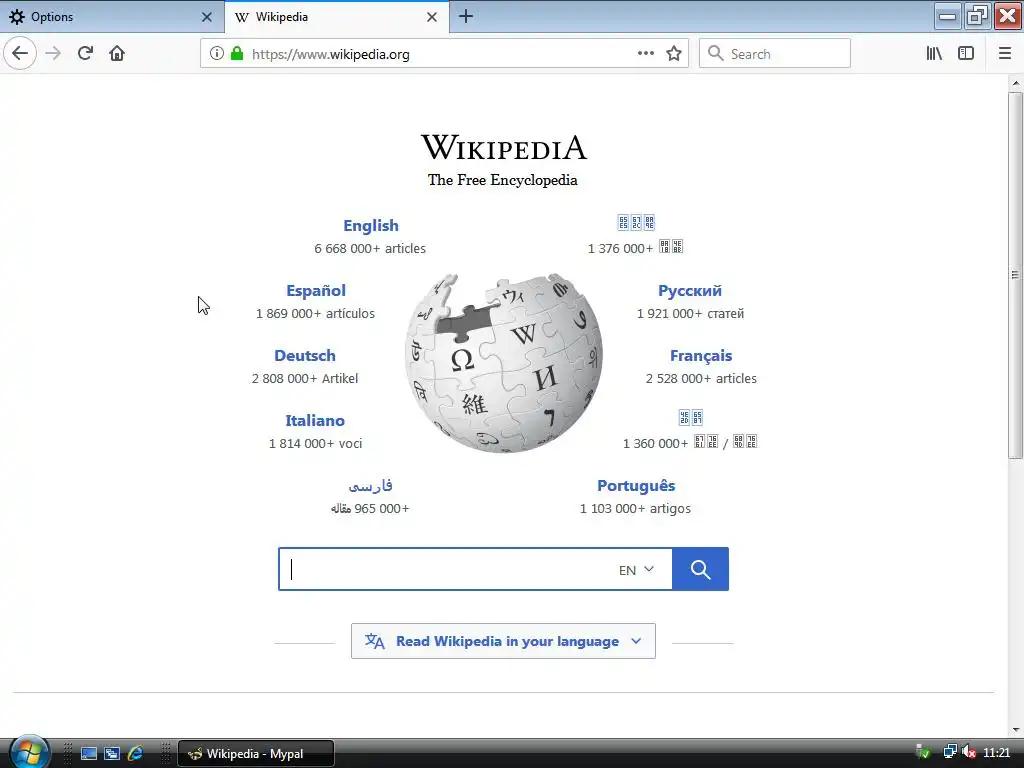Open the Windows Start orb
Screen dimensions: 1024x768
pyautogui.click(x=28, y=753)
